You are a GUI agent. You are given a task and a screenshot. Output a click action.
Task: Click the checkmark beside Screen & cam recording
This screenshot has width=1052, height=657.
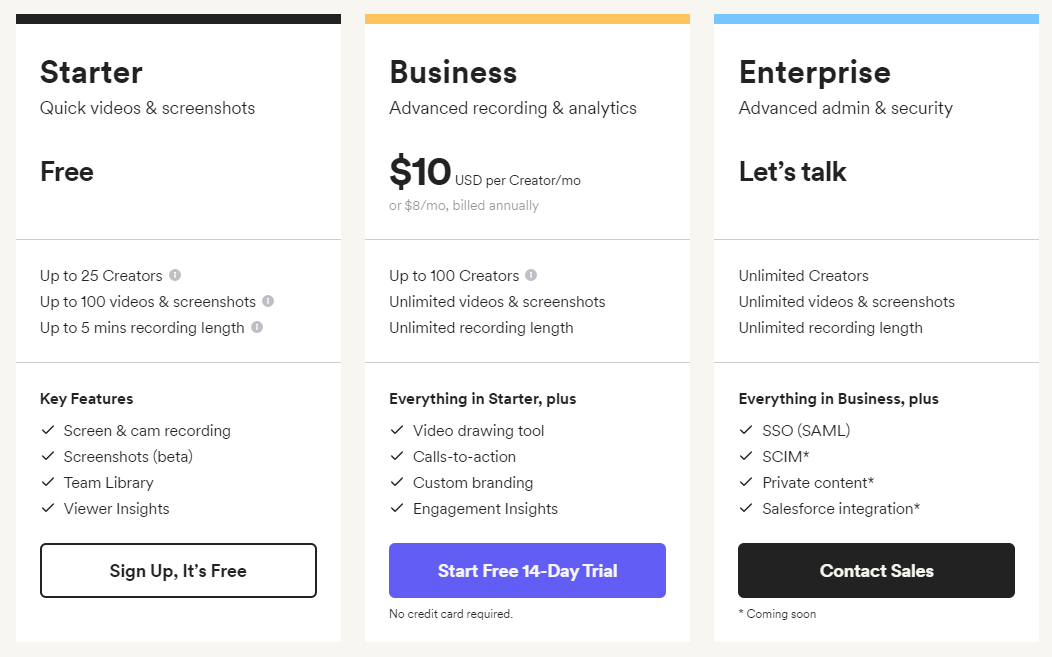coord(48,430)
